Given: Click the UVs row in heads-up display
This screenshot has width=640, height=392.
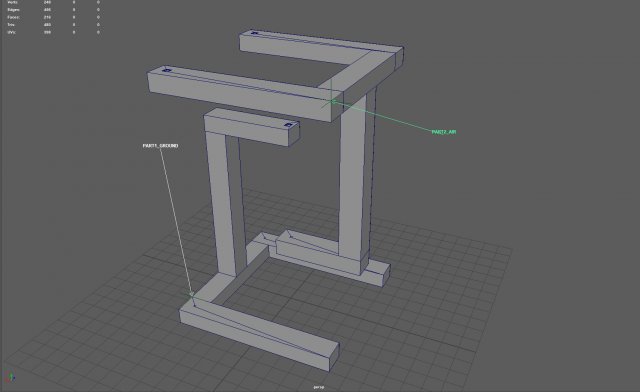Looking at the screenshot, I should tap(53, 32).
